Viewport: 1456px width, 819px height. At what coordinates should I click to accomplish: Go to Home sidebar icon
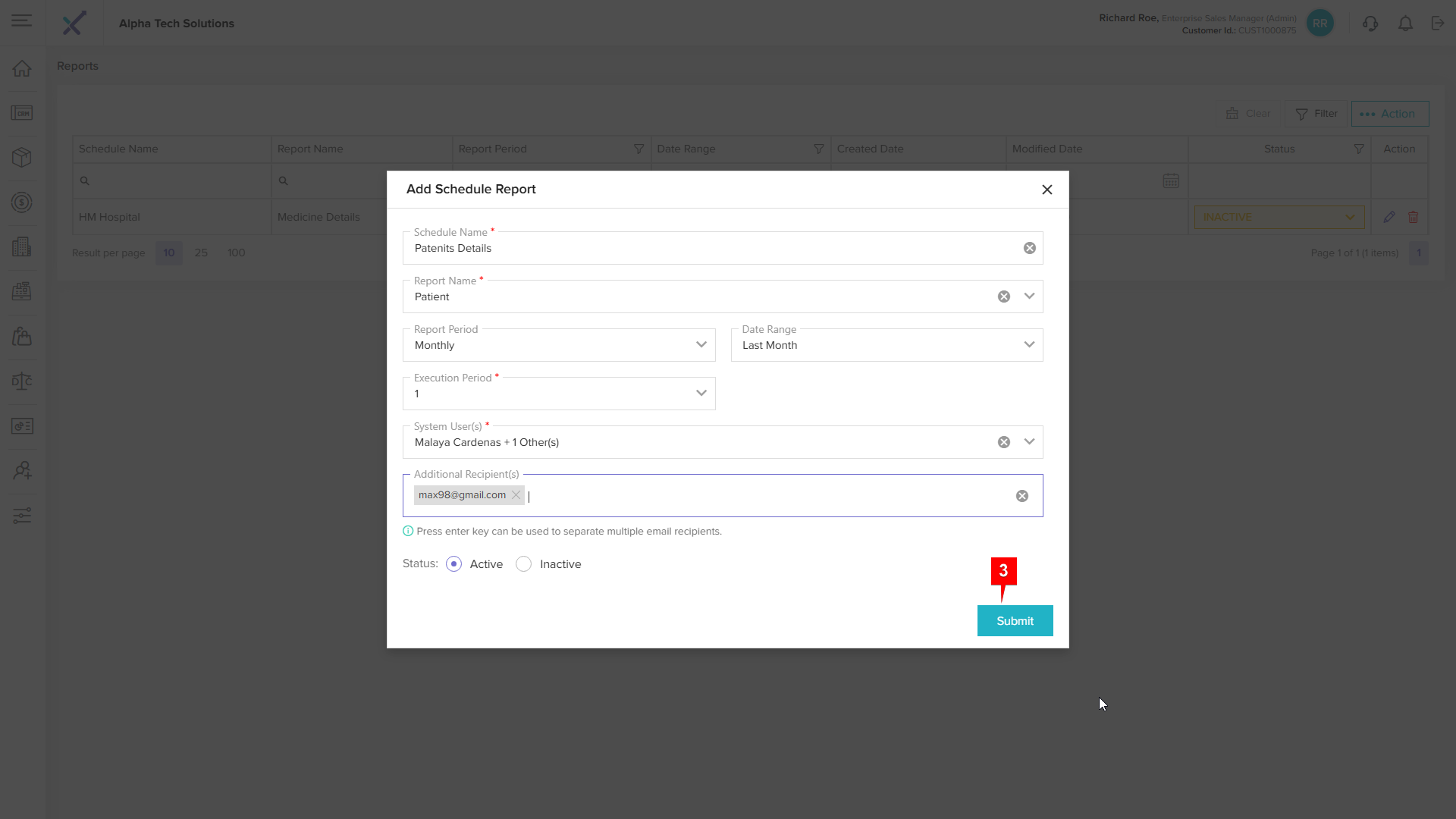click(x=22, y=69)
